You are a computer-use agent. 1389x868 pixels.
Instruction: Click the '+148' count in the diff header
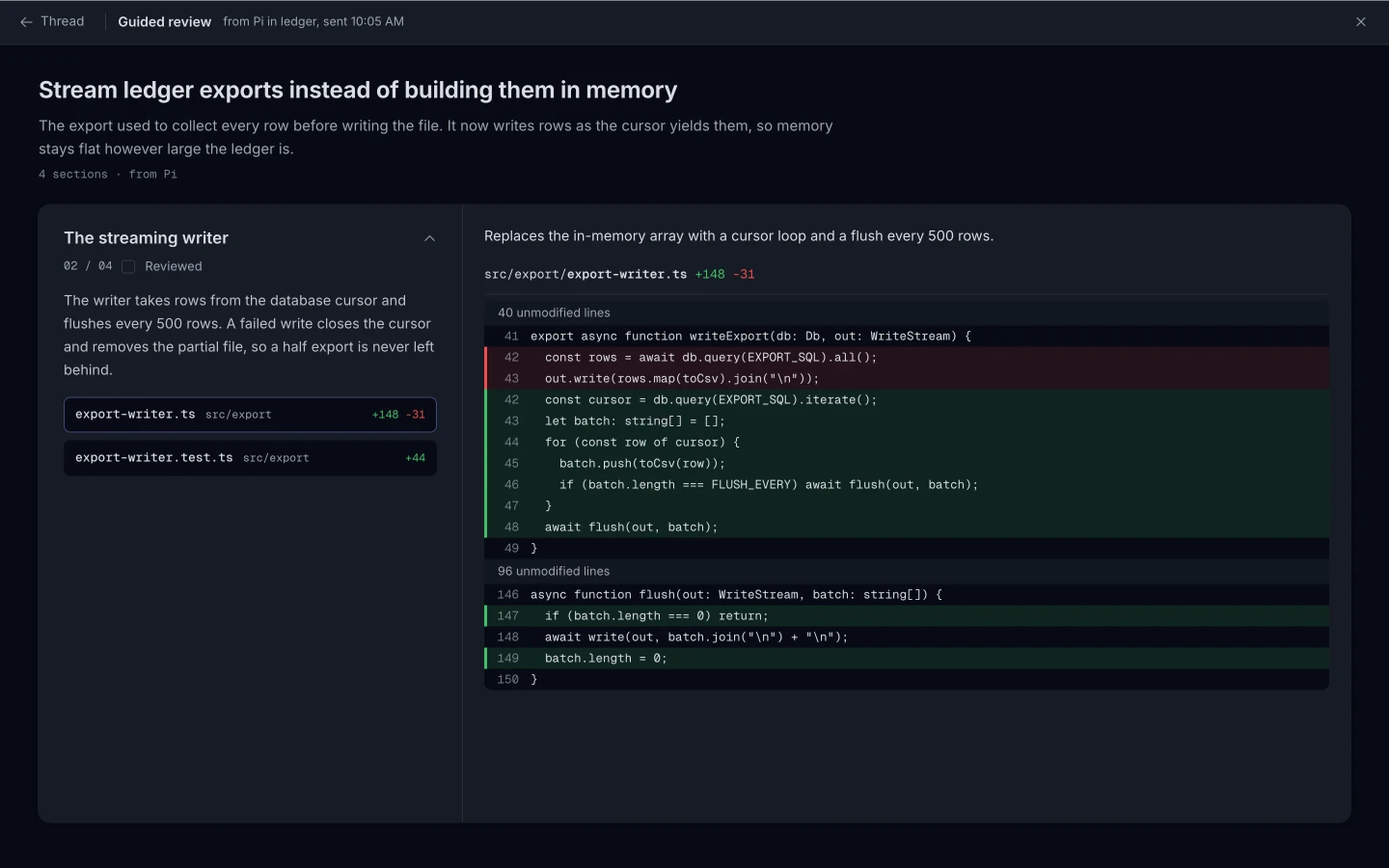(710, 274)
